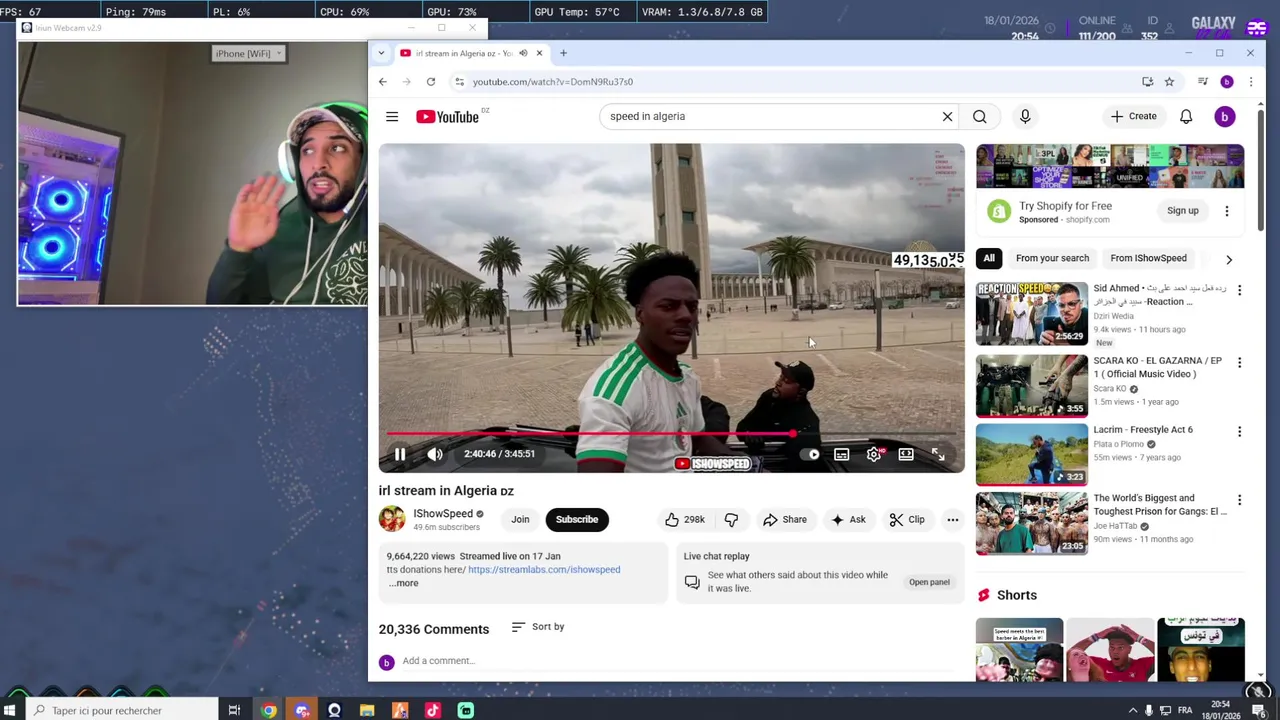The width and height of the screenshot is (1280, 720).
Task: Open Sid Ahmed Reaction video thumbnail
Action: pos(1032,314)
